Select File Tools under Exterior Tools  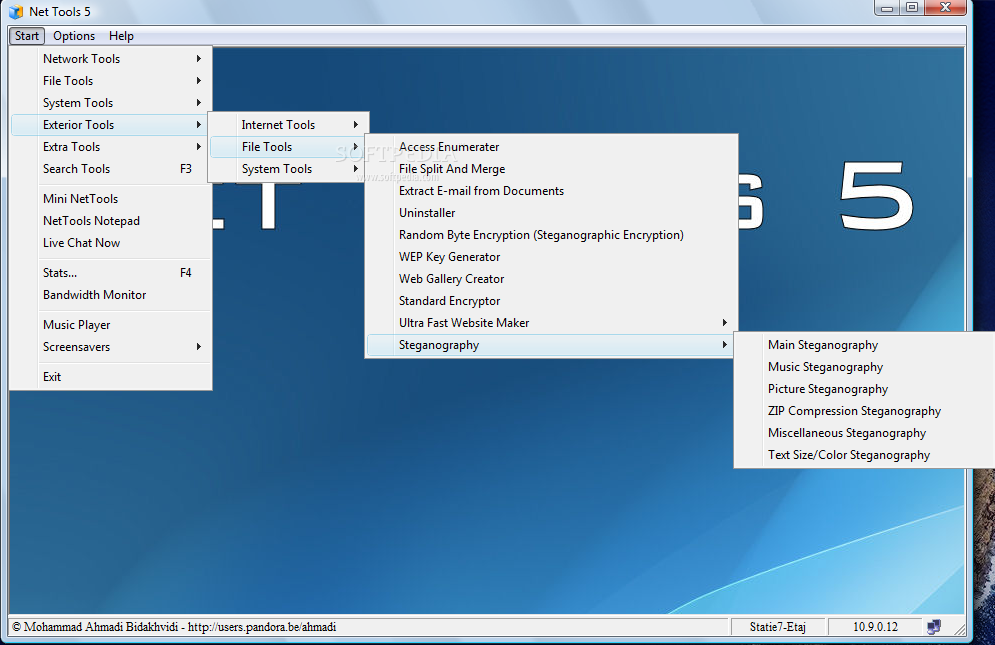coord(289,147)
